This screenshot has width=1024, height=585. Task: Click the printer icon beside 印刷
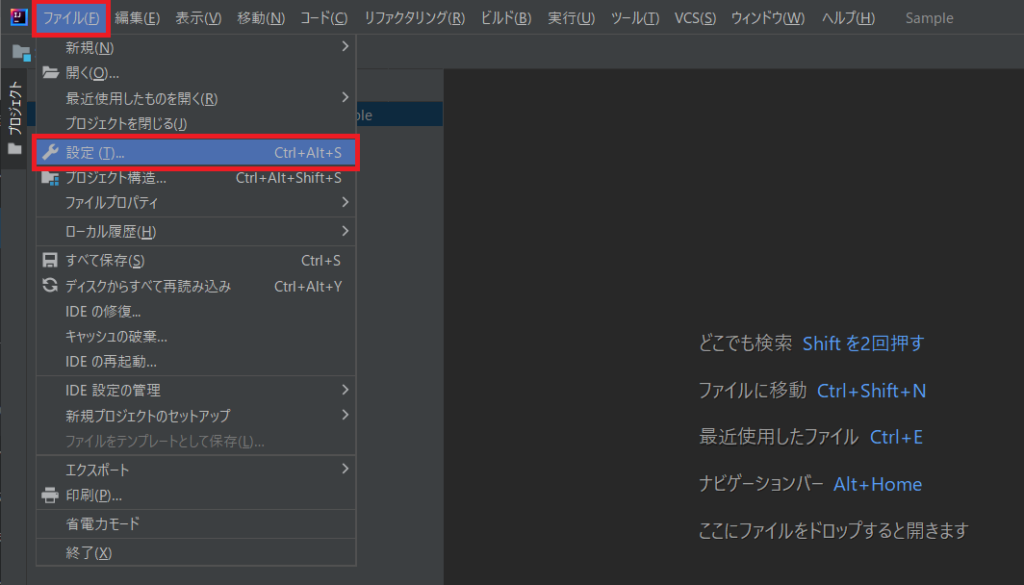point(50,495)
